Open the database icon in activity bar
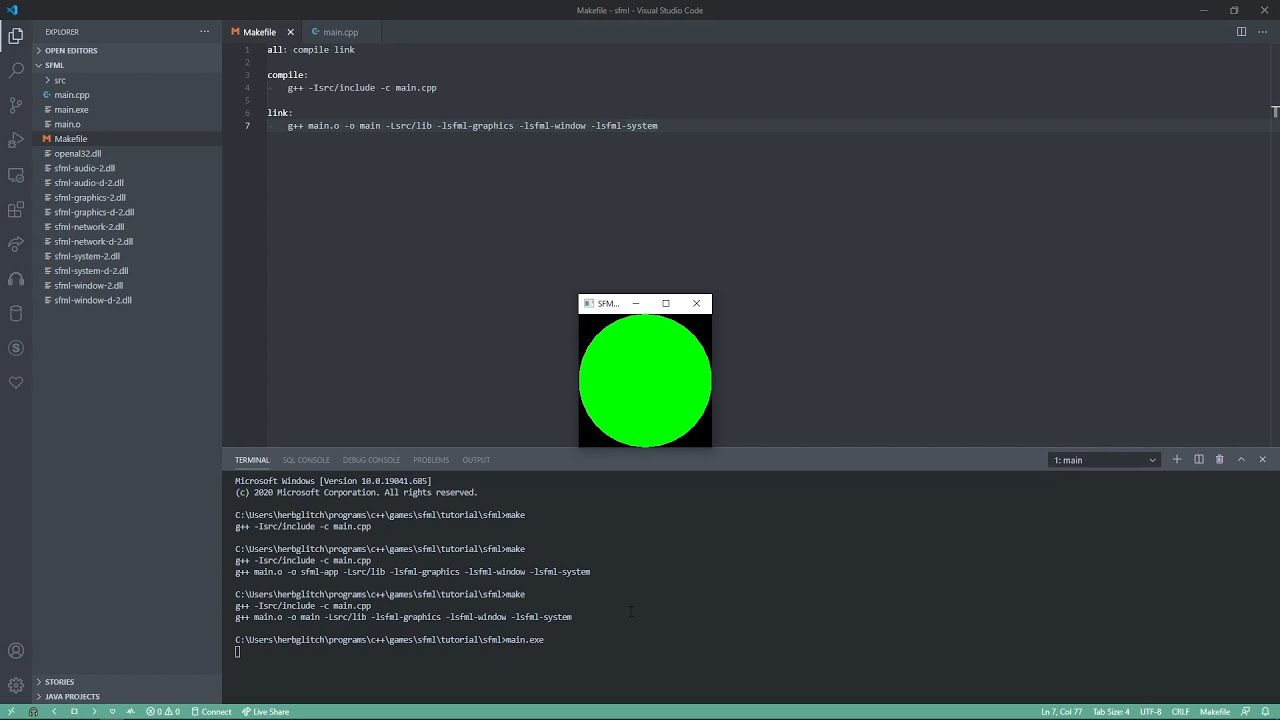The image size is (1280, 720). (x=16, y=314)
